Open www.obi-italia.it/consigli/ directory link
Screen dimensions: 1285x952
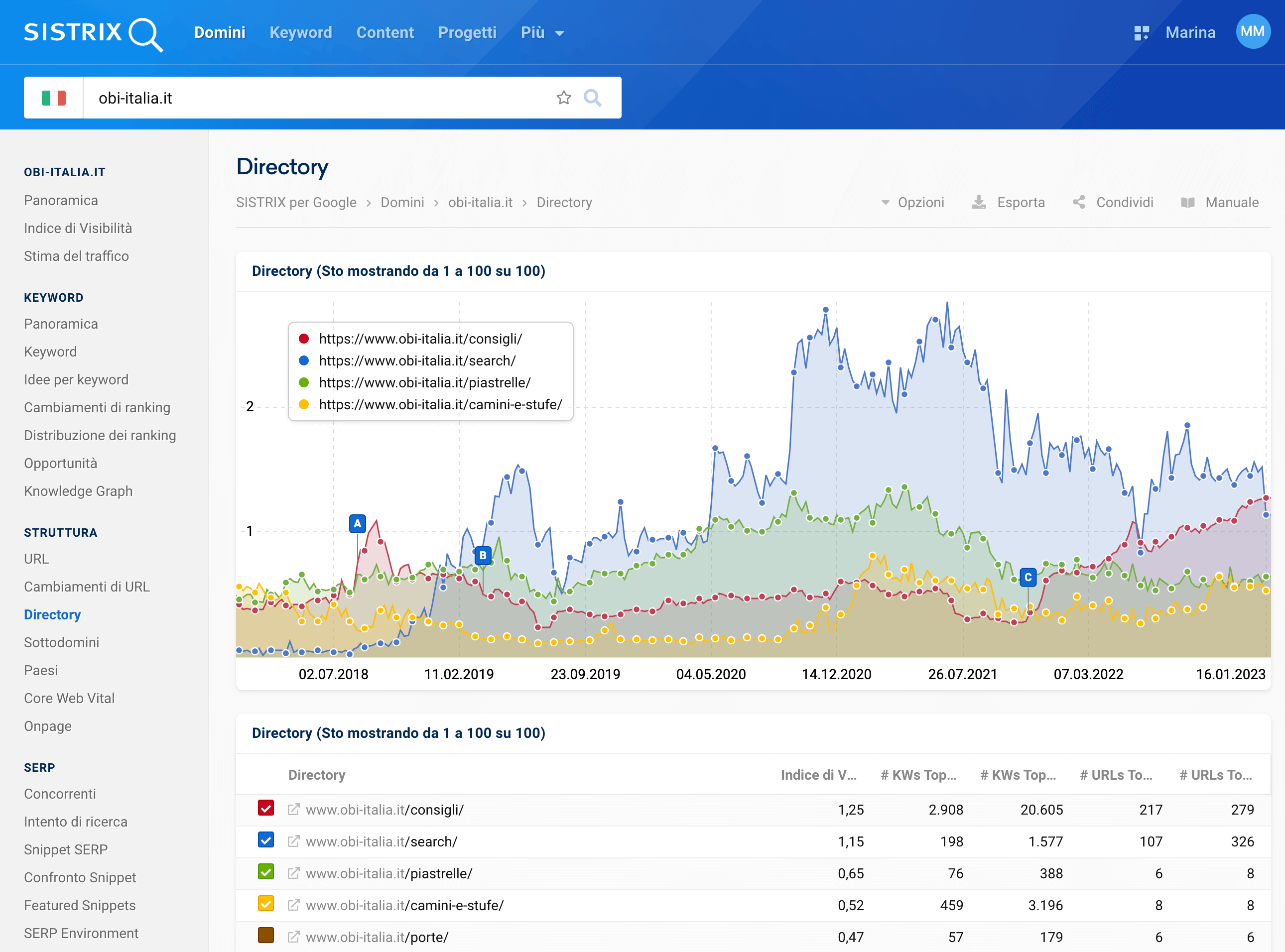click(385, 810)
